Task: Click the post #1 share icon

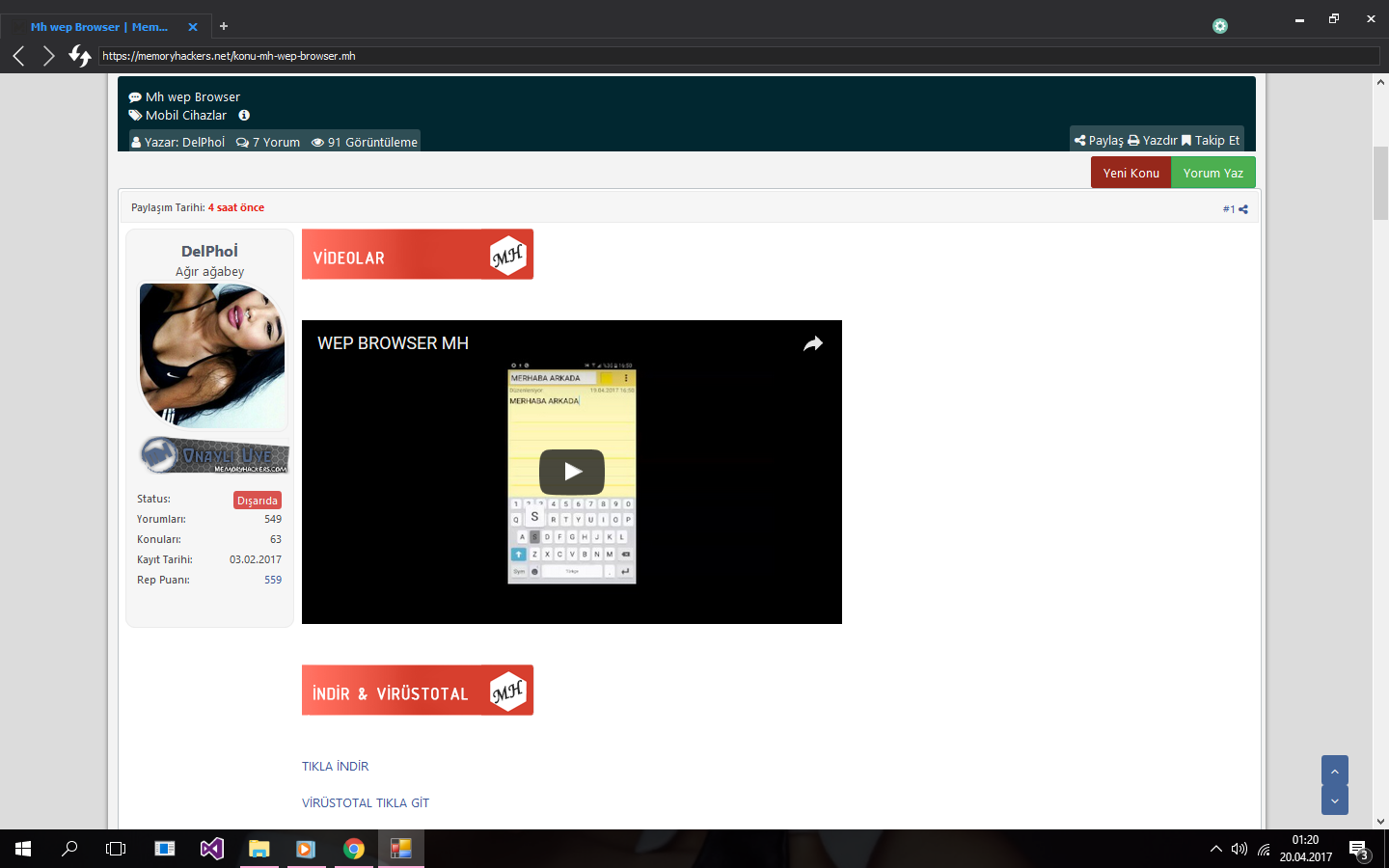Action: 1243,209
